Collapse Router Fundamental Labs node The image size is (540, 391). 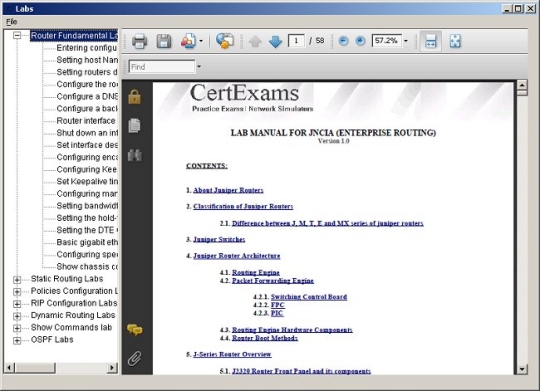[17, 35]
